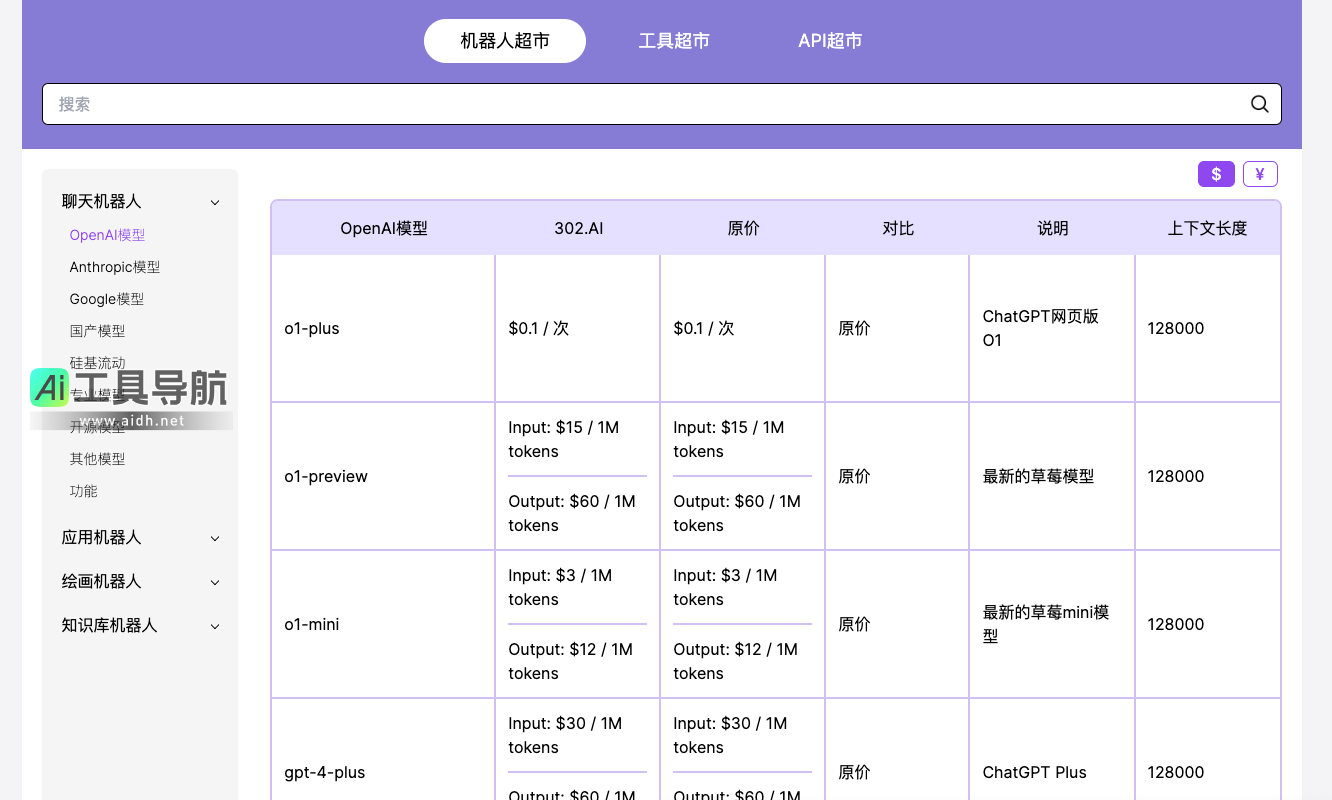The height and width of the screenshot is (800, 1332).
Task: Select 硅基流动 in the sidebar
Action: (x=97, y=362)
